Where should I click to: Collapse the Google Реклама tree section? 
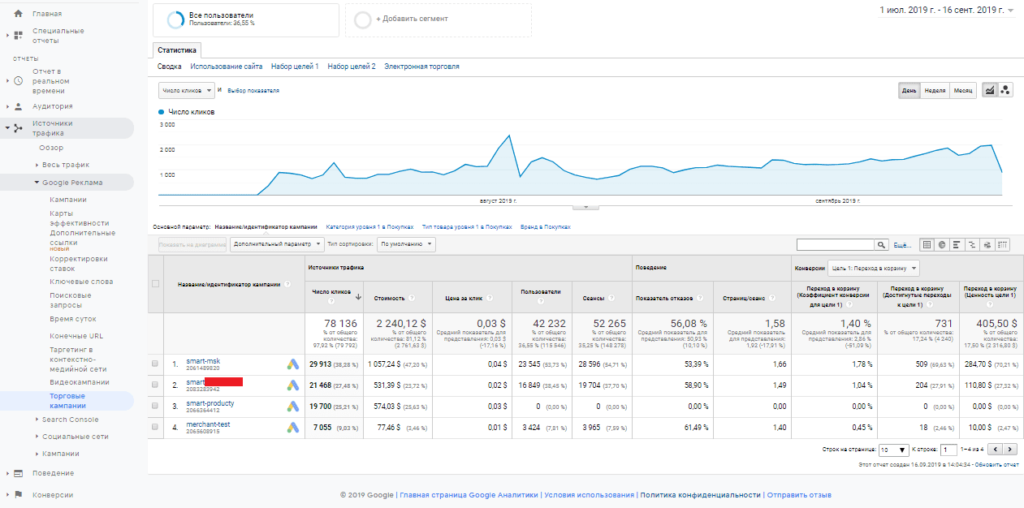[36, 183]
